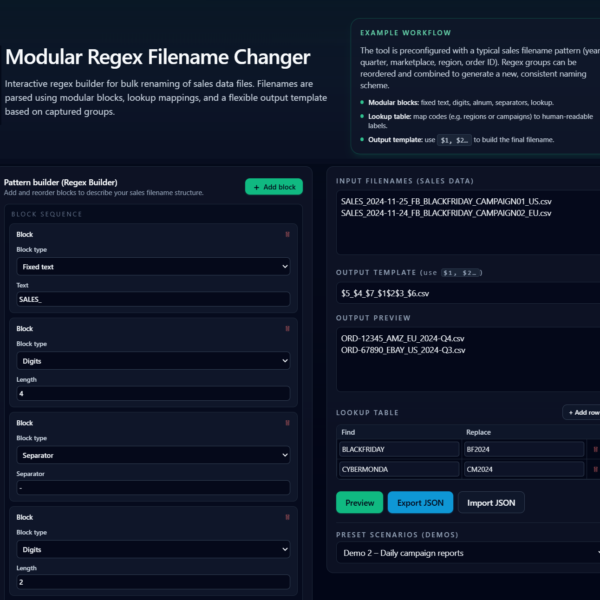This screenshot has width=600, height=600.
Task: Focus the Text field containing SALES_
Action: point(154,299)
